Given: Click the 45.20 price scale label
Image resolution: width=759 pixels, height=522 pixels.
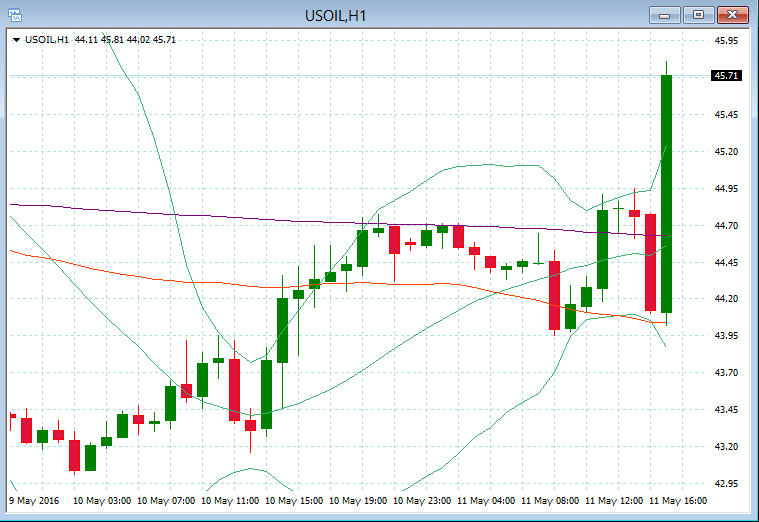Looking at the screenshot, I should [726, 152].
